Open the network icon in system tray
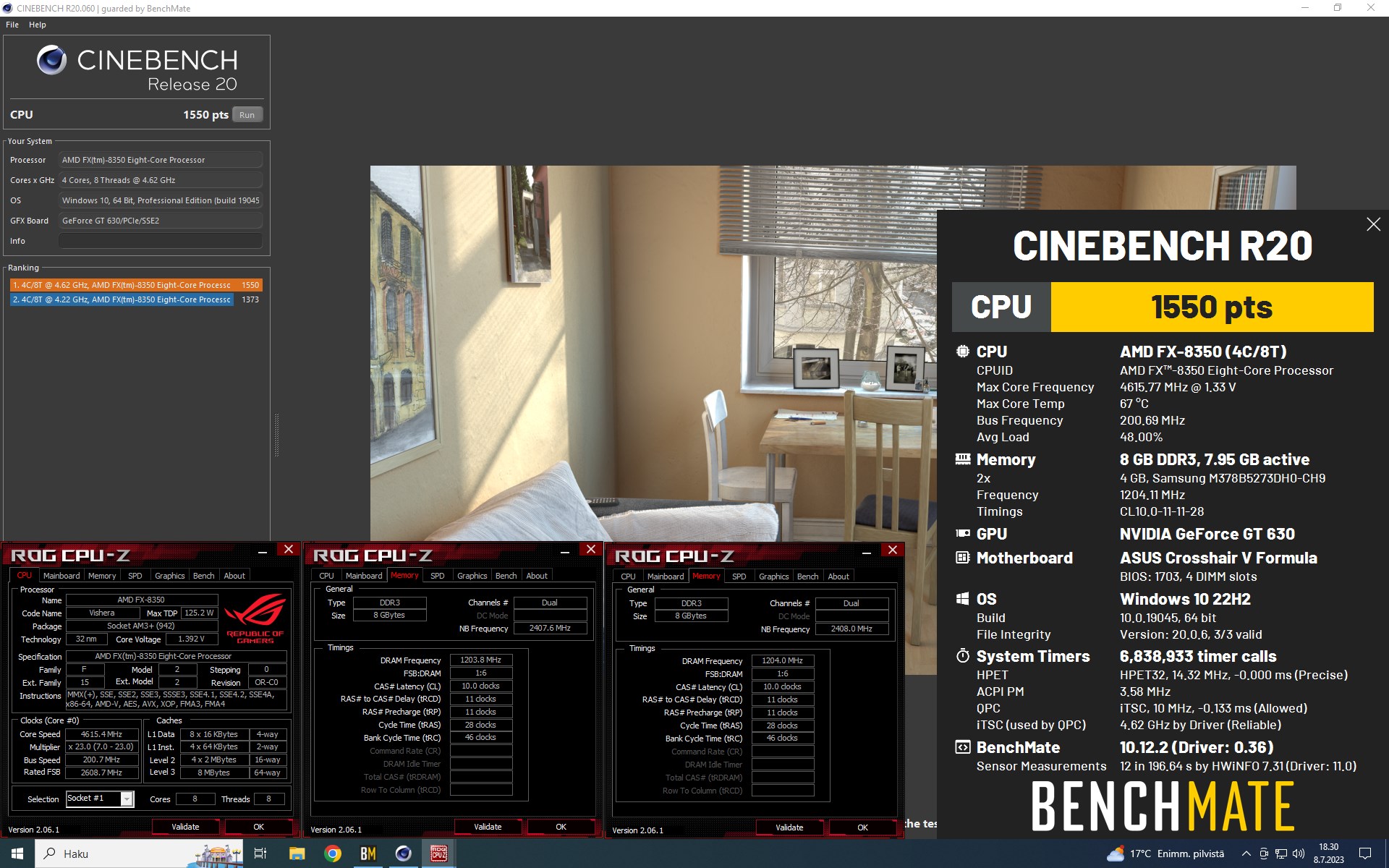The image size is (1389, 868). pos(1281,854)
